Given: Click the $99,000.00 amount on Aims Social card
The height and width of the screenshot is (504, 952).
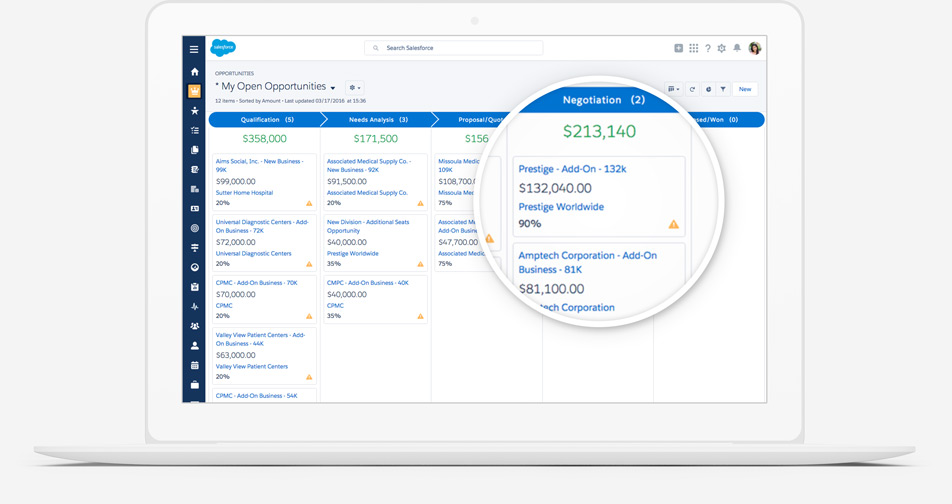Looking at the screenshot, I should 236,182.
